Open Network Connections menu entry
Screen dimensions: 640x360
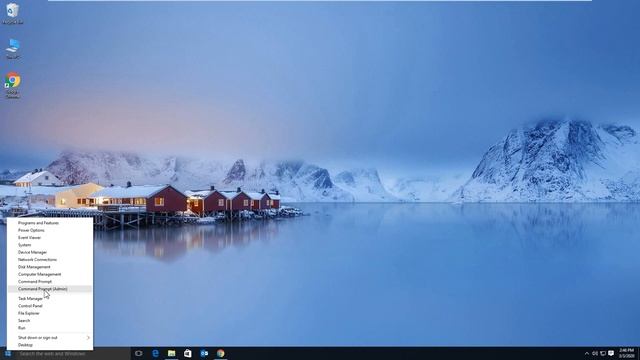pyautogui.click(x=50, y=260)
